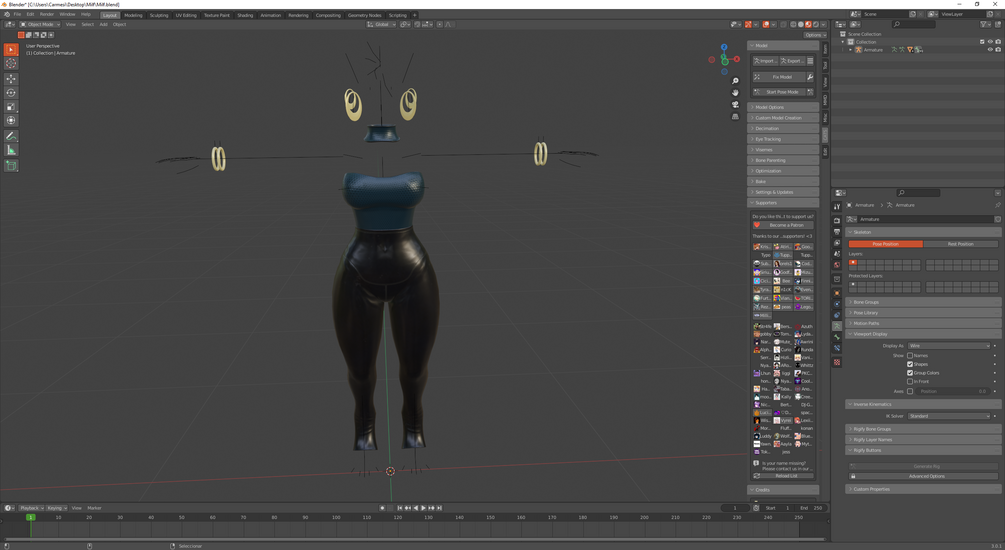Image resolution: width=1005 pixels, height=550 pixels.
Task: Select the 3D Cursor tool
Action: tap(11, 63)
